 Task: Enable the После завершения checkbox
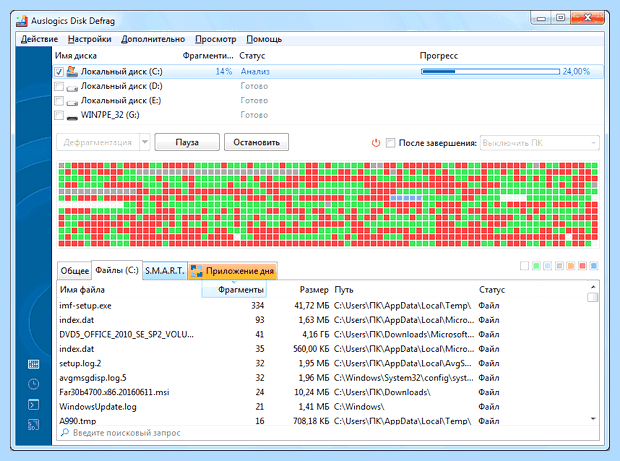point(390,143)
